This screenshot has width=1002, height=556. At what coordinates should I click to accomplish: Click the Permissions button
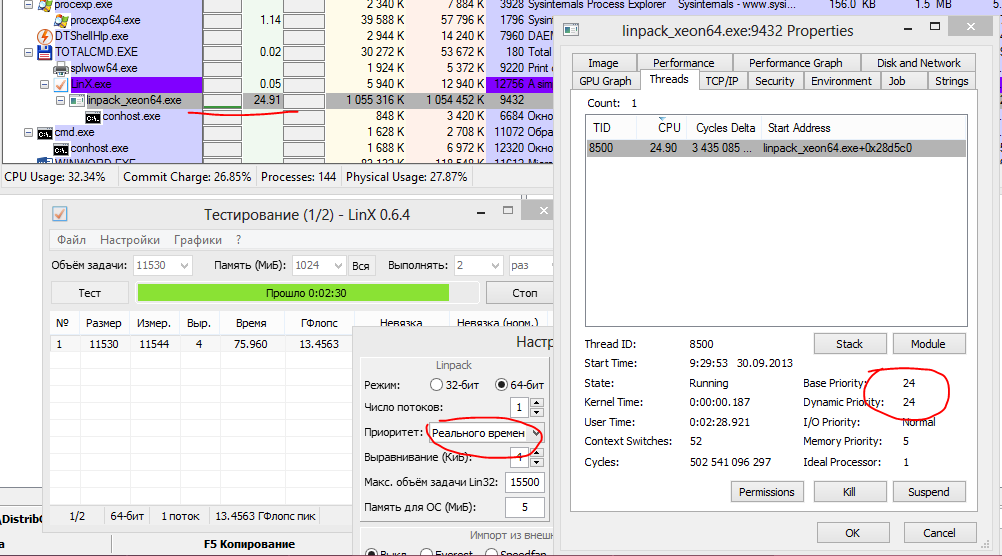click(766, 491)
